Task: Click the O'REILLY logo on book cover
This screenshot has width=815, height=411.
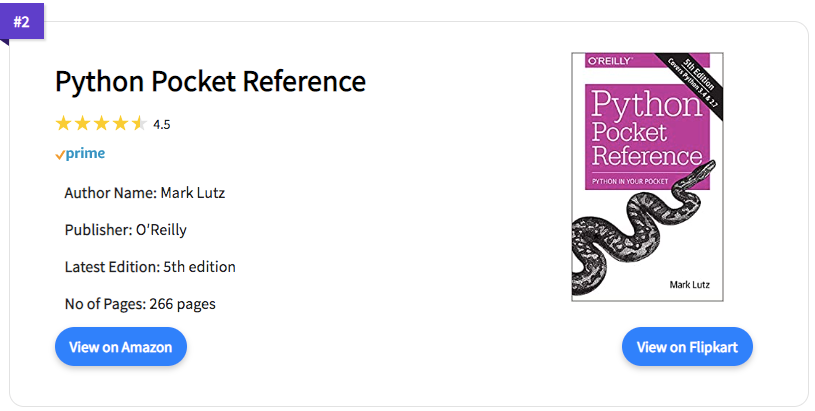Action: (x=610, y=61)
